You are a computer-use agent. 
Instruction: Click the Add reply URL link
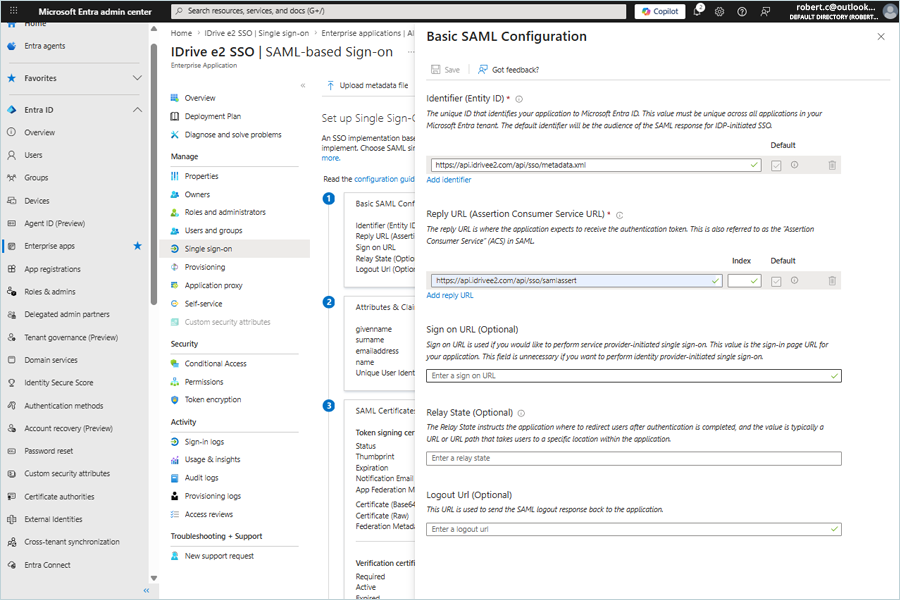450,295
